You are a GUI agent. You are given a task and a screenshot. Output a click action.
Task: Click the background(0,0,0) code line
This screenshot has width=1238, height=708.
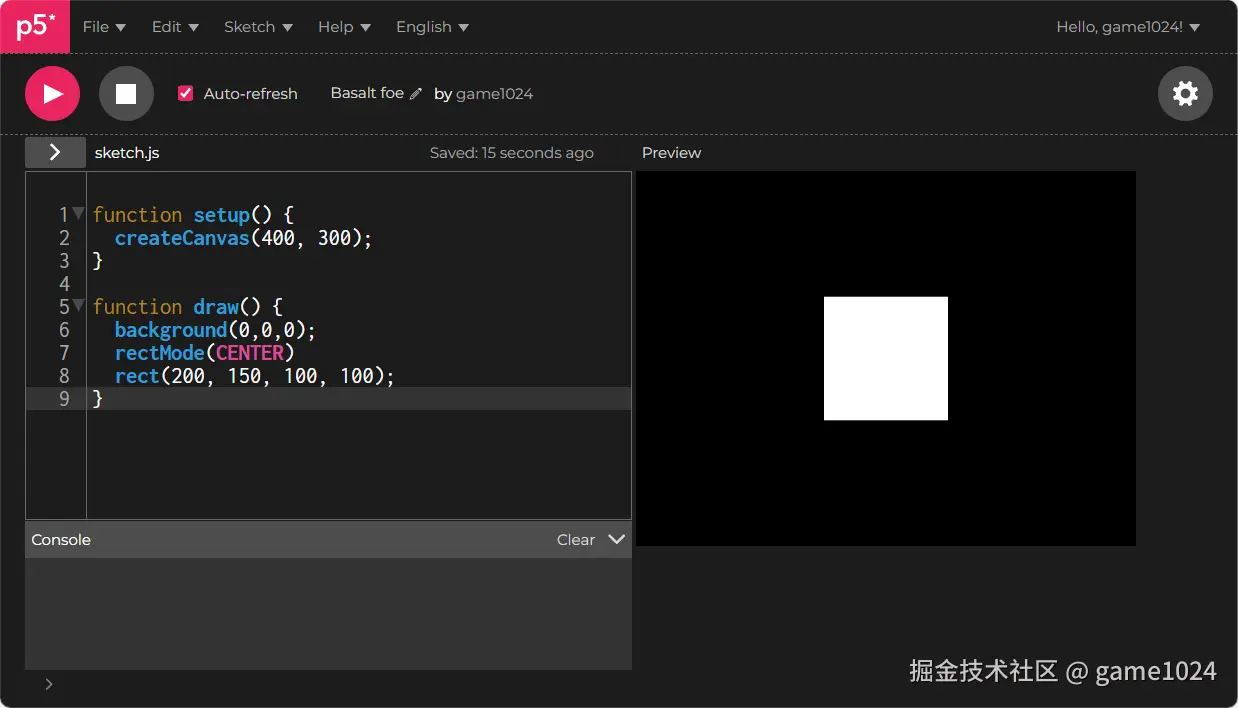coord(215,330)
